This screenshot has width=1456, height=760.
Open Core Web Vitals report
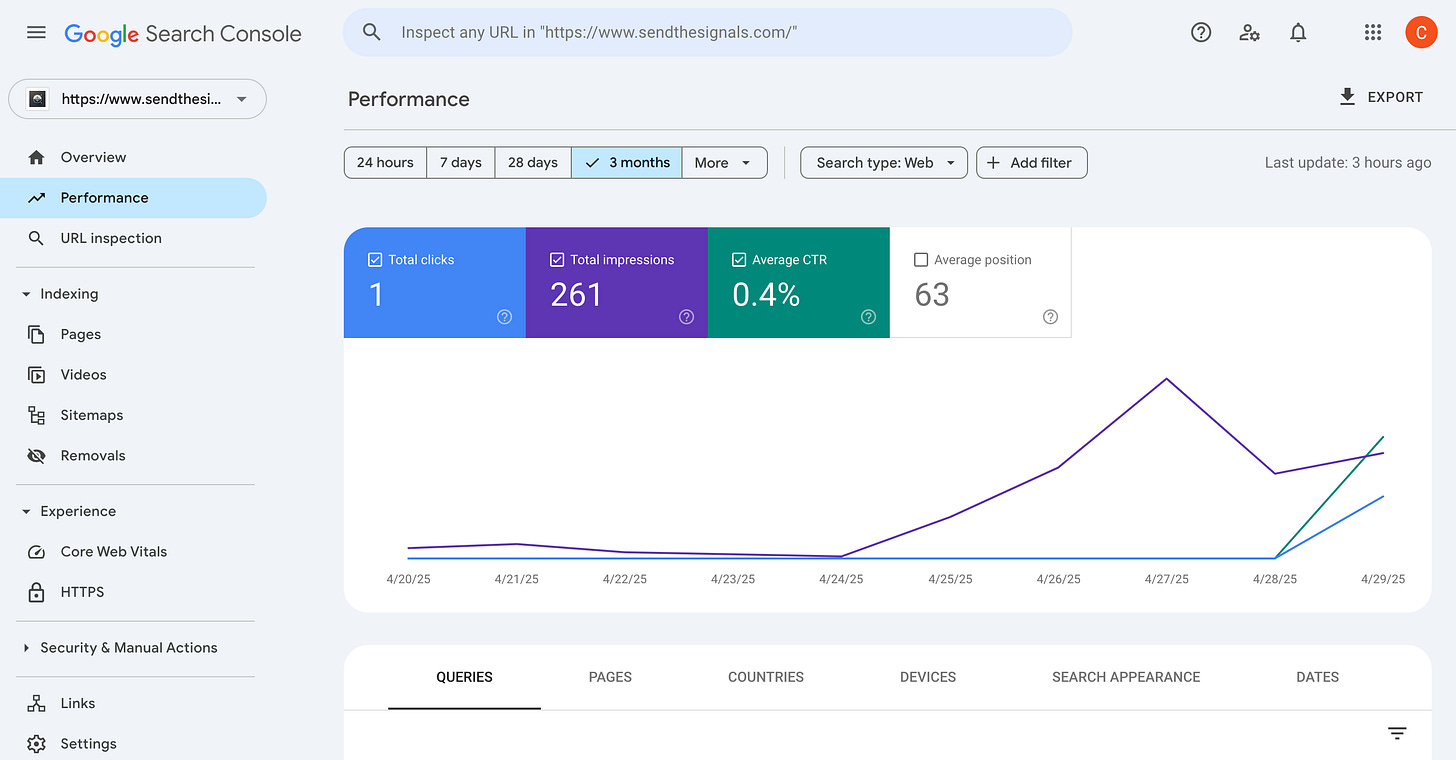tap(133, 551)
